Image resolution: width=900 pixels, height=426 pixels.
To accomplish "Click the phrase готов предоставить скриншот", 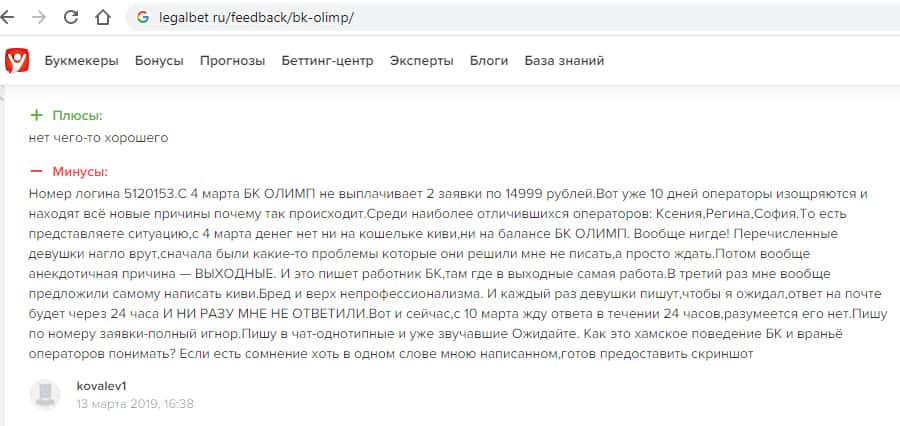I will pos(657,354).
